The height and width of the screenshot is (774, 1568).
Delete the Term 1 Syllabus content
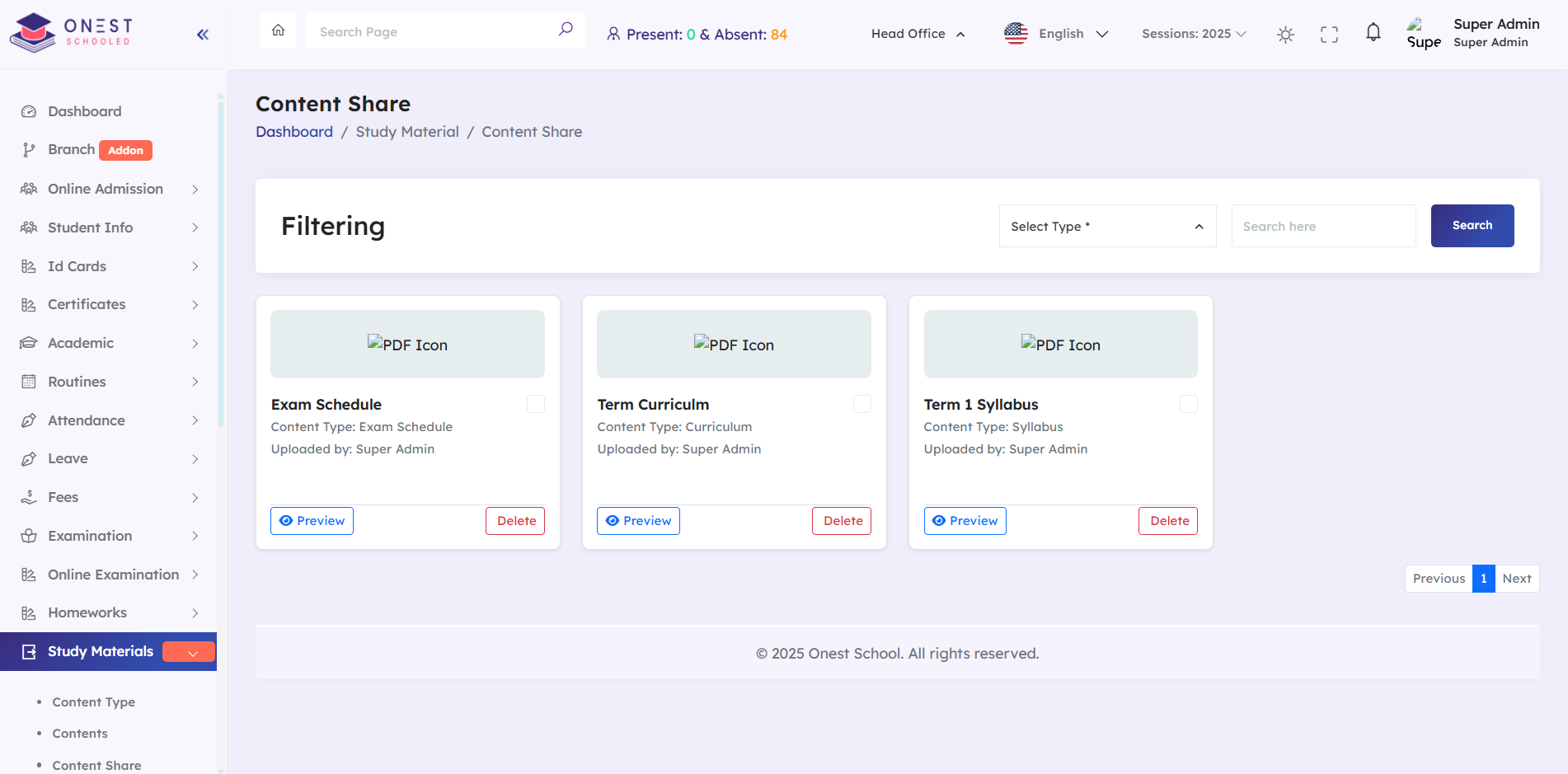pos(1168,520)
